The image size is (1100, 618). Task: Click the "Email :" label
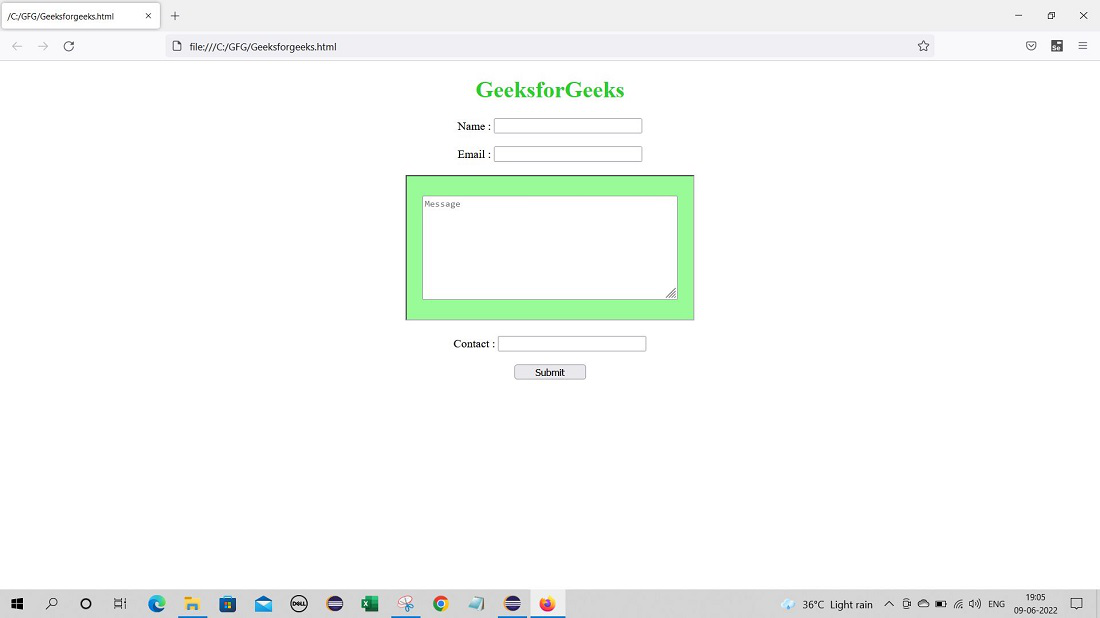tap(474, 154)
